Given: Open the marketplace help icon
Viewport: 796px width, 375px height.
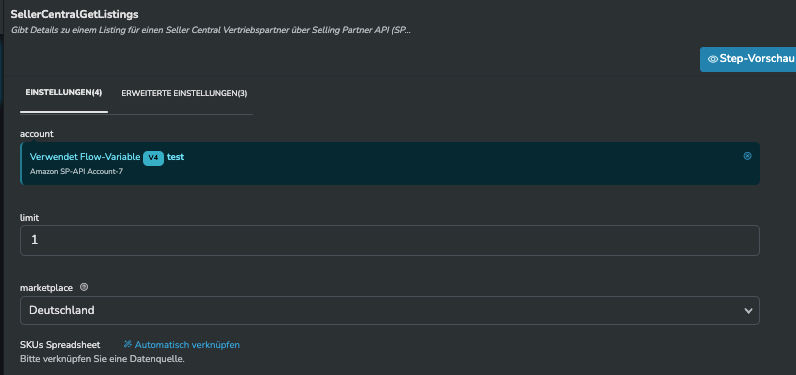Looking at the screenshot, I should (84, 287).
